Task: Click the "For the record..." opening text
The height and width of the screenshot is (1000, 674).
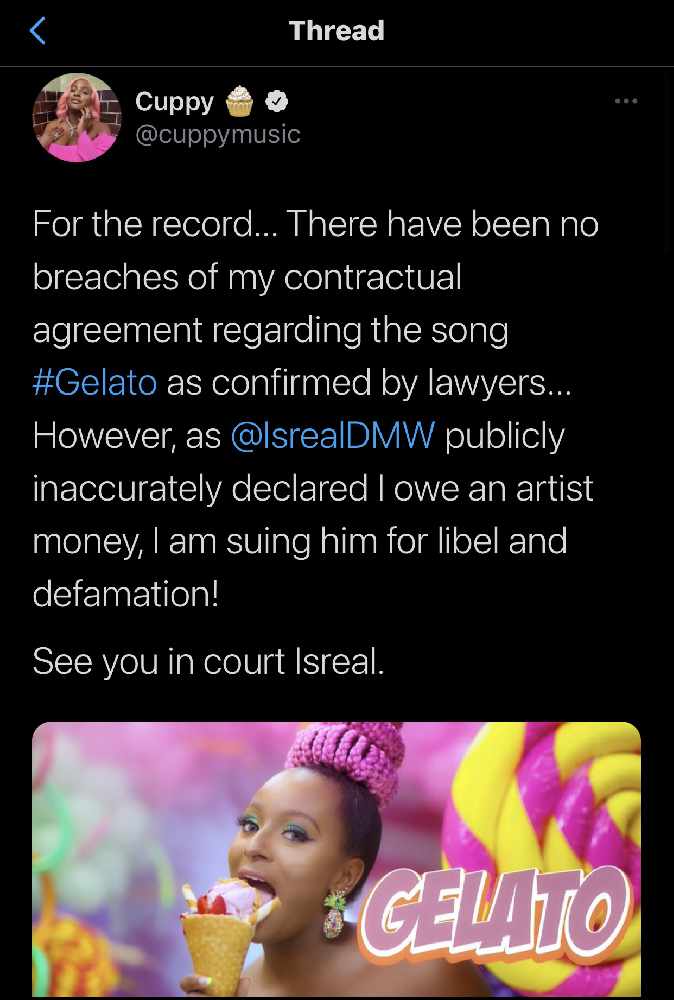Action: [154, 224]
